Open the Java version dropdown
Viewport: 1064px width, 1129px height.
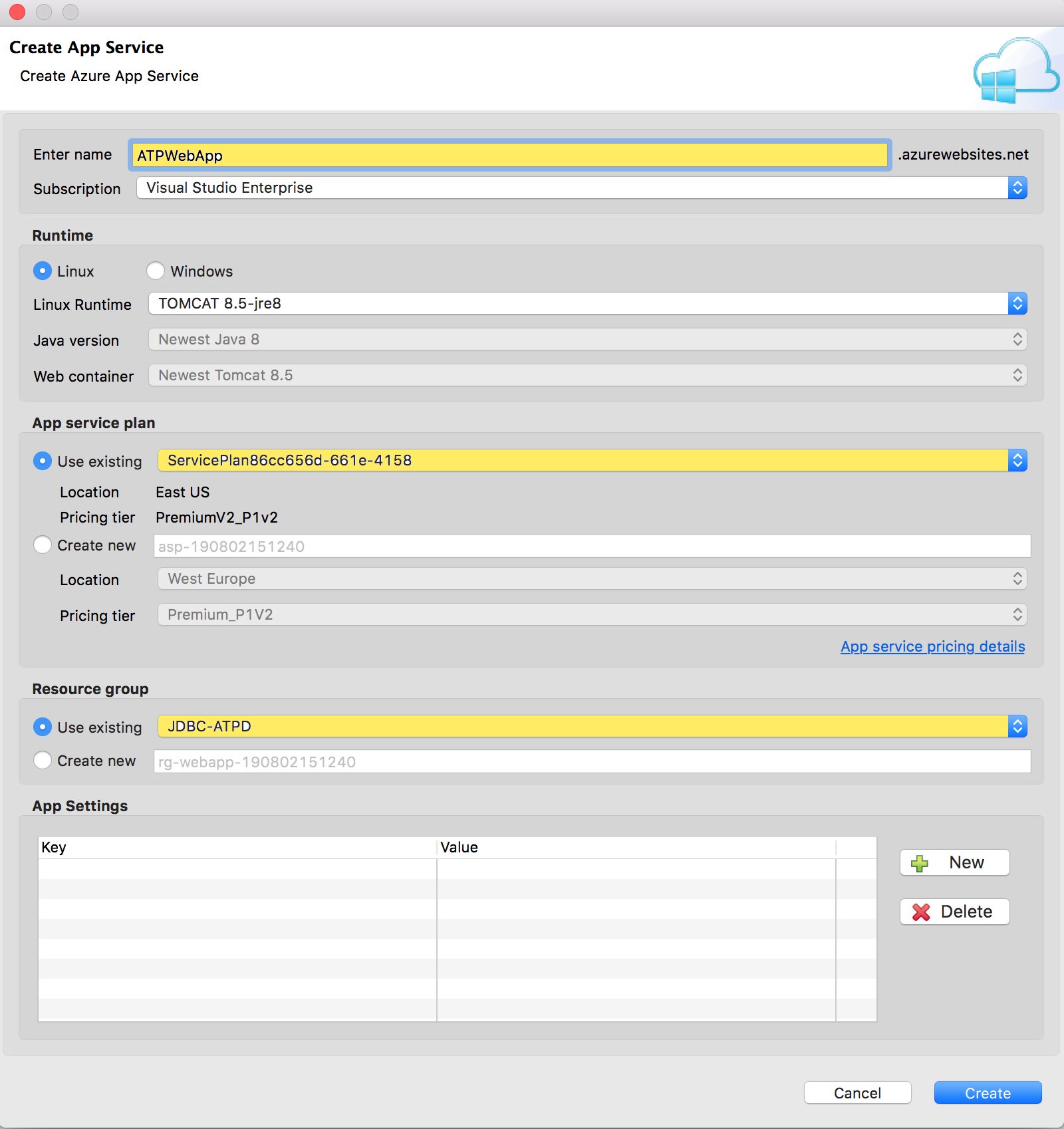point(588,339)
